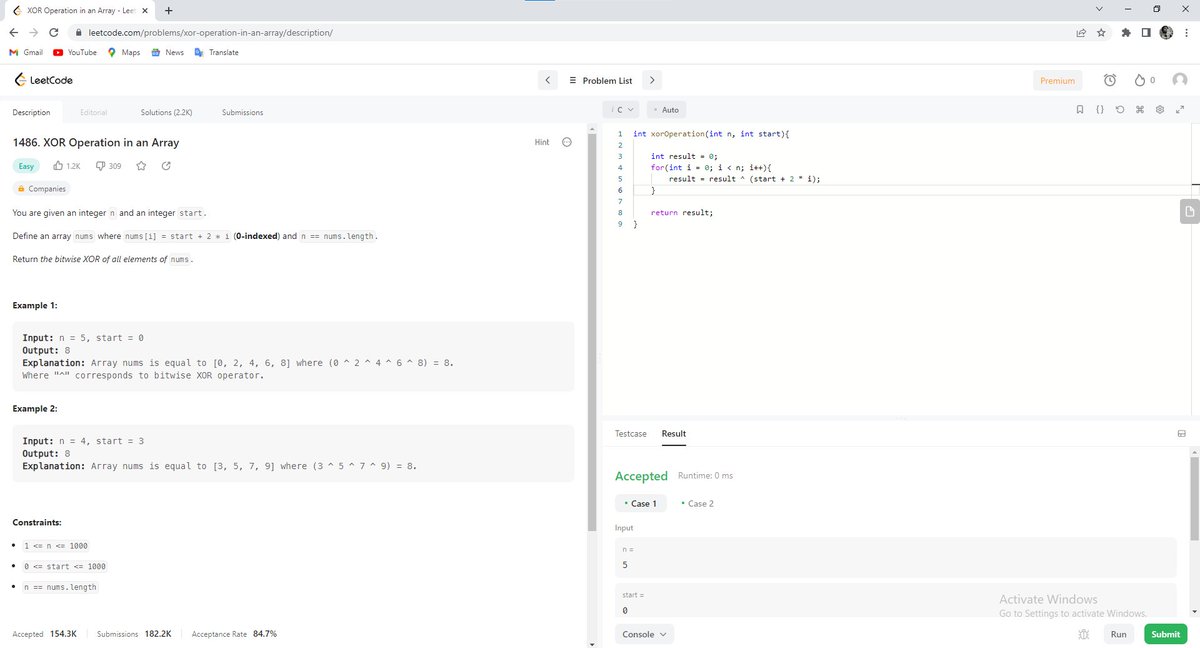Image resolution: width=1200 pixels, height=648 pixels.
Task: Open a new browser tab
Action: 168,11
